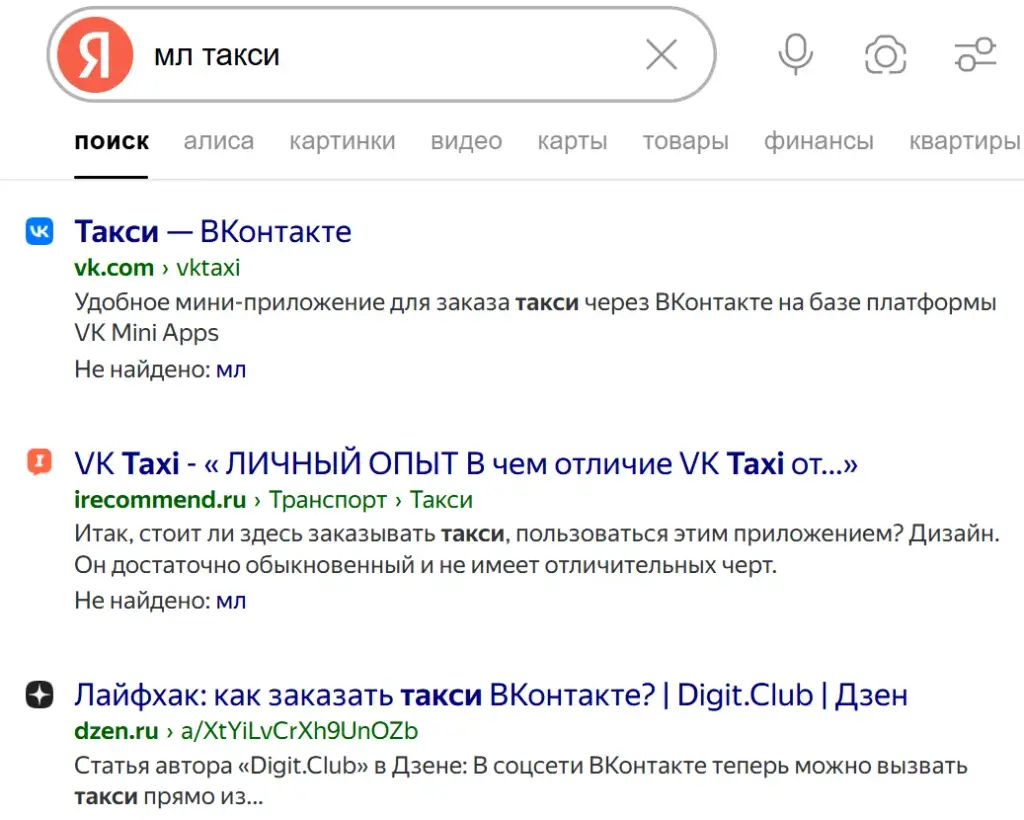Click the vktaxi path breadcrumb
Image resolution: width=1024 pixels, height=820 pixels.
[x=208, y=268]
